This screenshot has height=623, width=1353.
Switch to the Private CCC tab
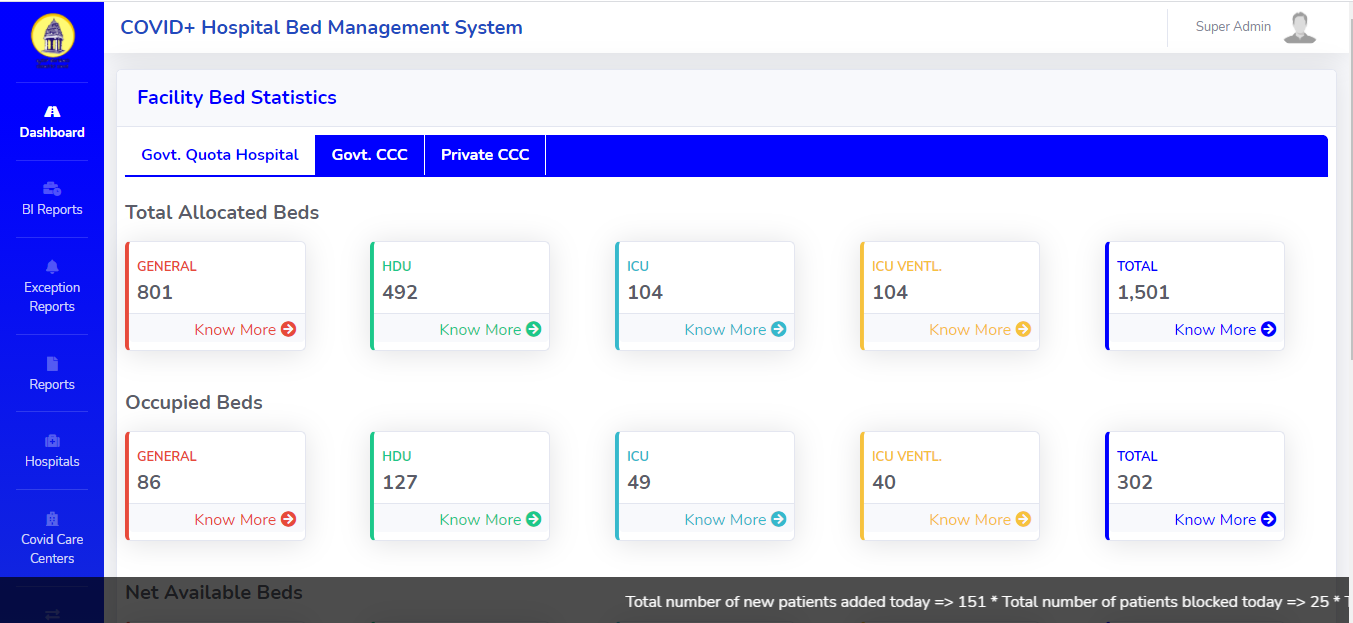click(x=485, y=155)
